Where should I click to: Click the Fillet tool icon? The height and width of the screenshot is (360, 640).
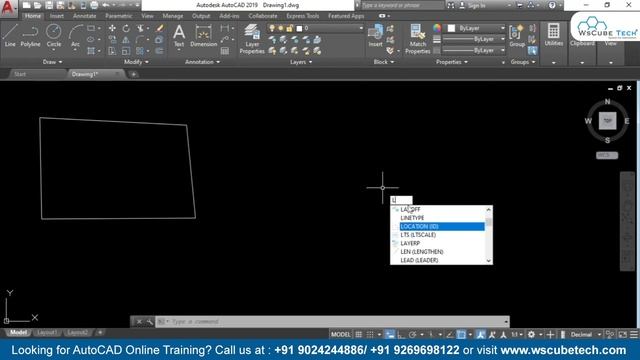pos(140,40)
